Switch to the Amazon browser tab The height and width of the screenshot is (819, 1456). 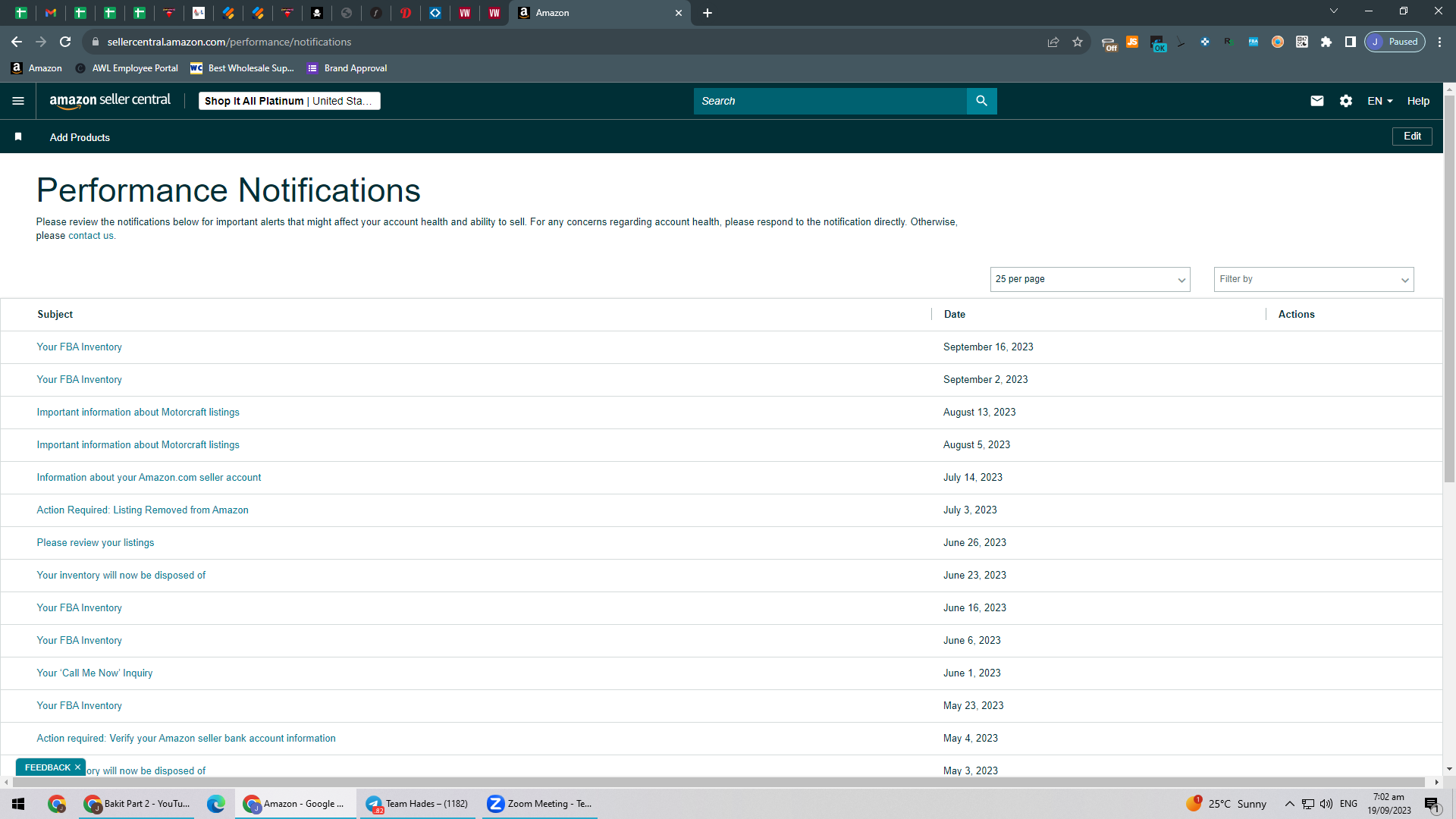(x=599, y=13)
